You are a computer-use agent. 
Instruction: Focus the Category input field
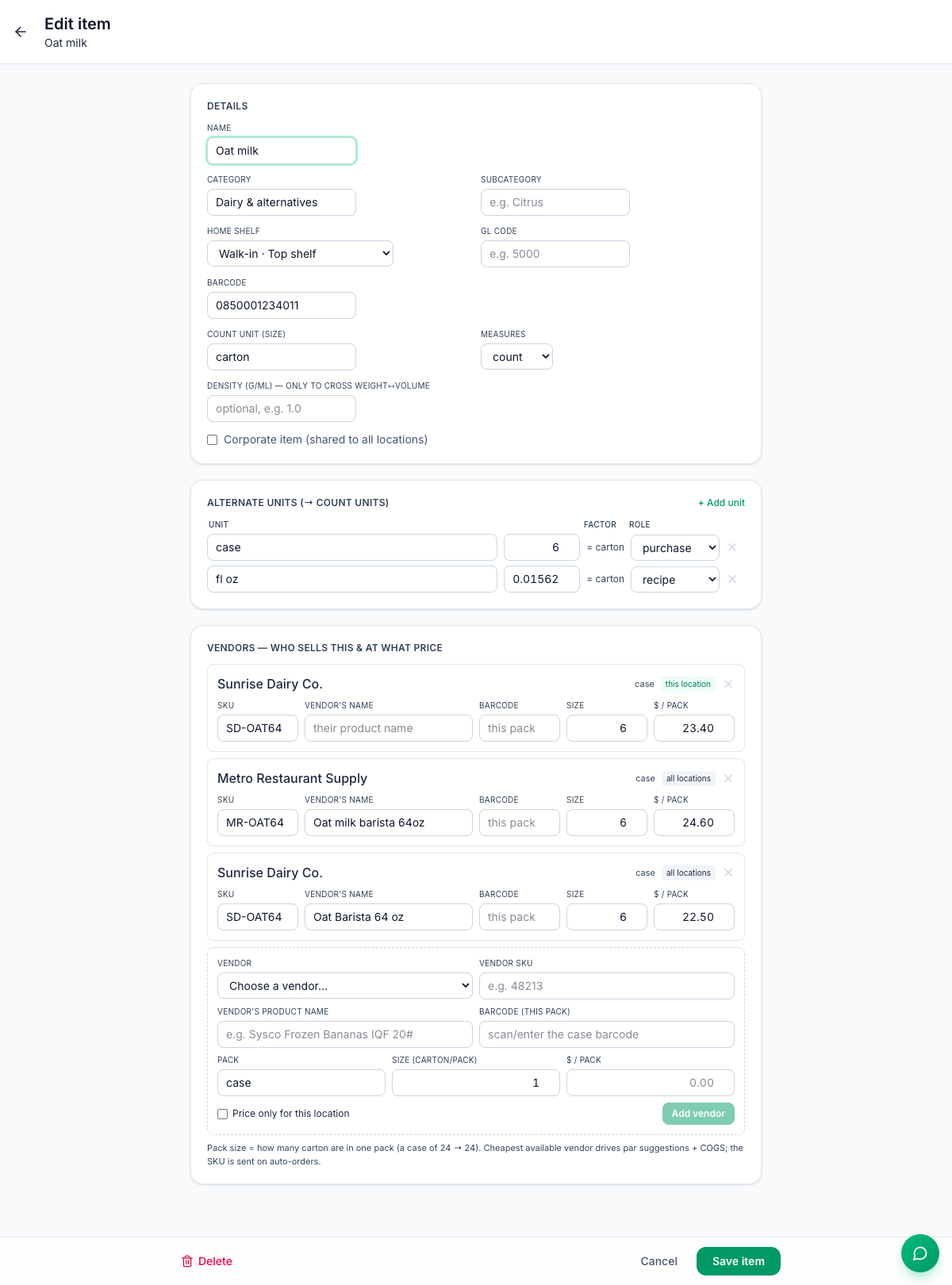point(282,202)
